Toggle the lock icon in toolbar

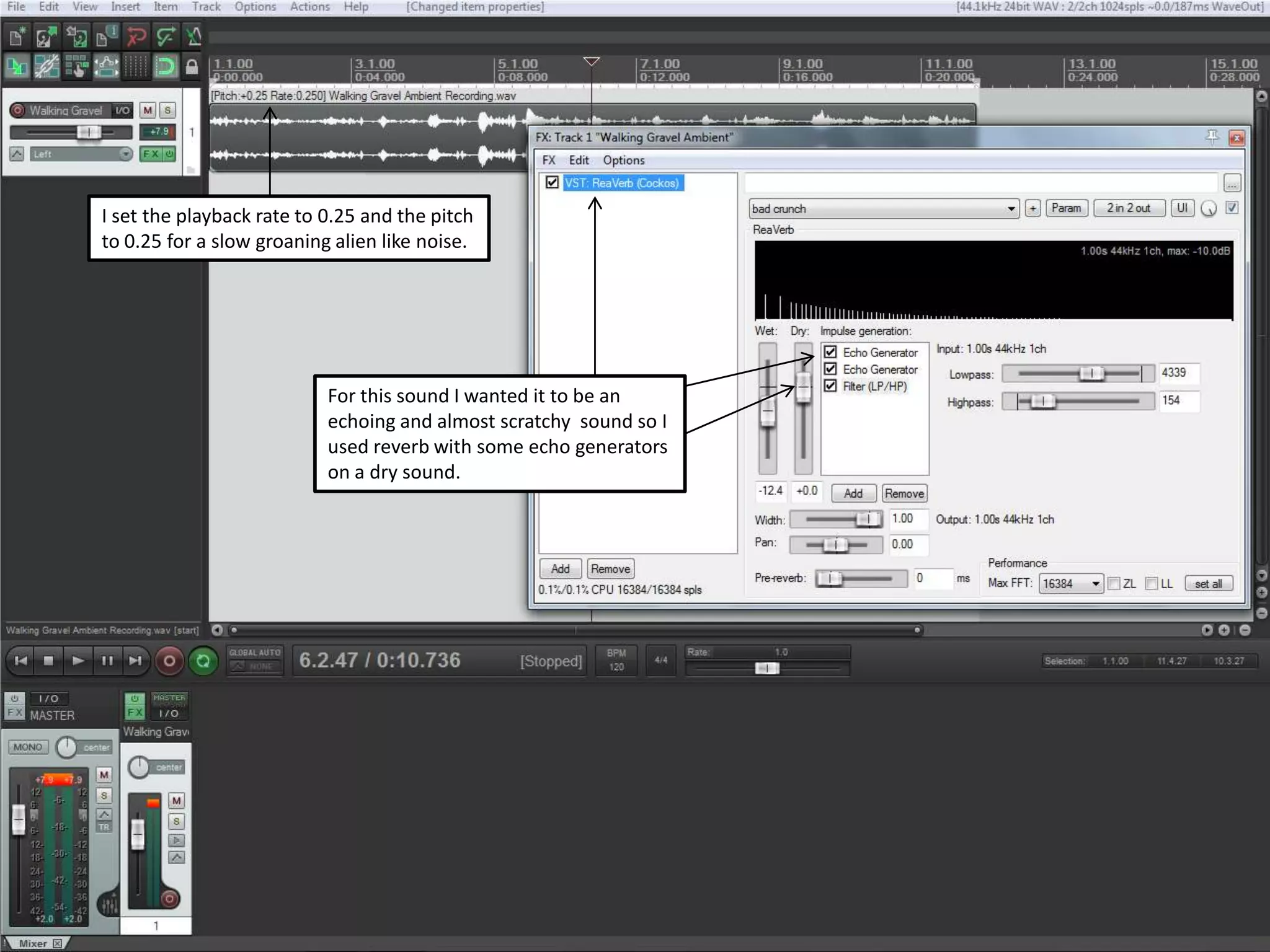tap(192, 66)
